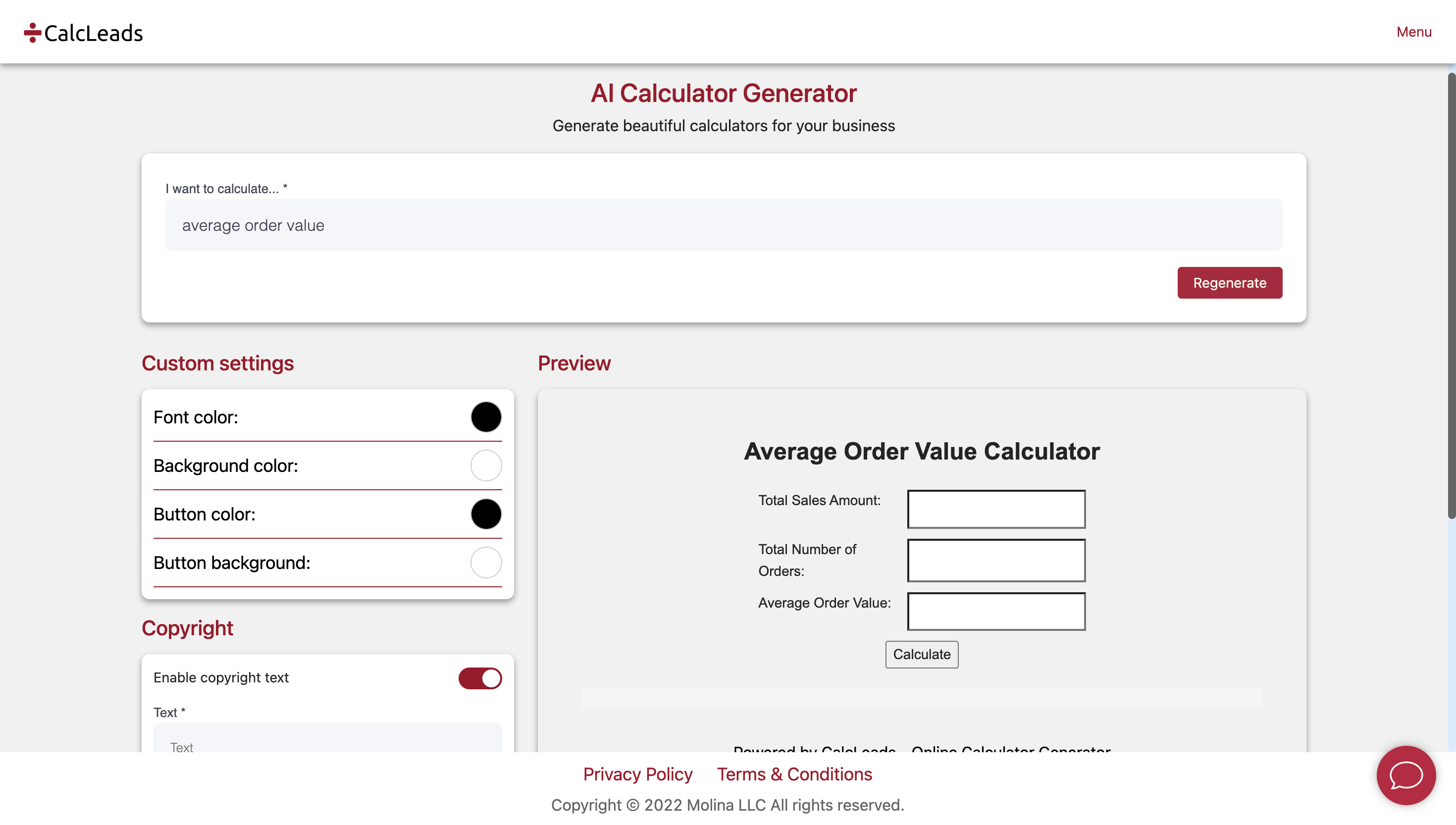Image resolution: width=1456 pixels, height=825 pixels.
Task: Click the CalcLeads plus logo icon
Action: click(x=32, y=32)
